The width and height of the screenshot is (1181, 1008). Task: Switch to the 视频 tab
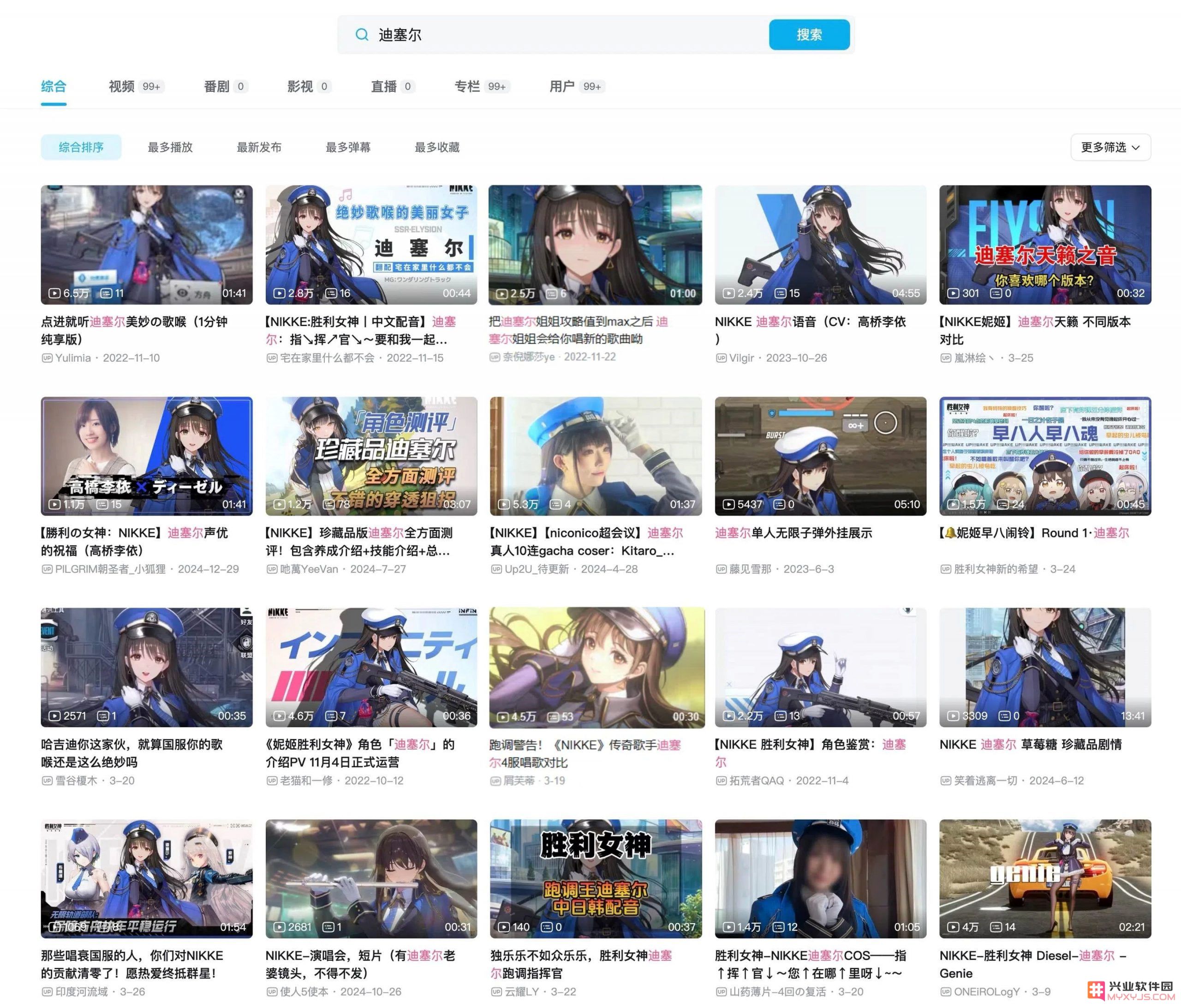(x=136, y=87)
